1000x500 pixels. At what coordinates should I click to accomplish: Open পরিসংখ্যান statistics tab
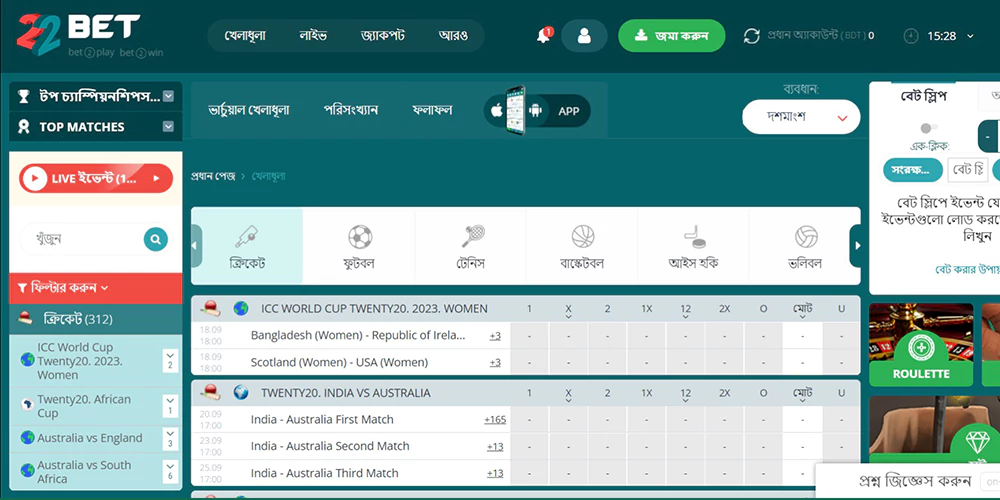pyautogui.click(x=351, y=110)
